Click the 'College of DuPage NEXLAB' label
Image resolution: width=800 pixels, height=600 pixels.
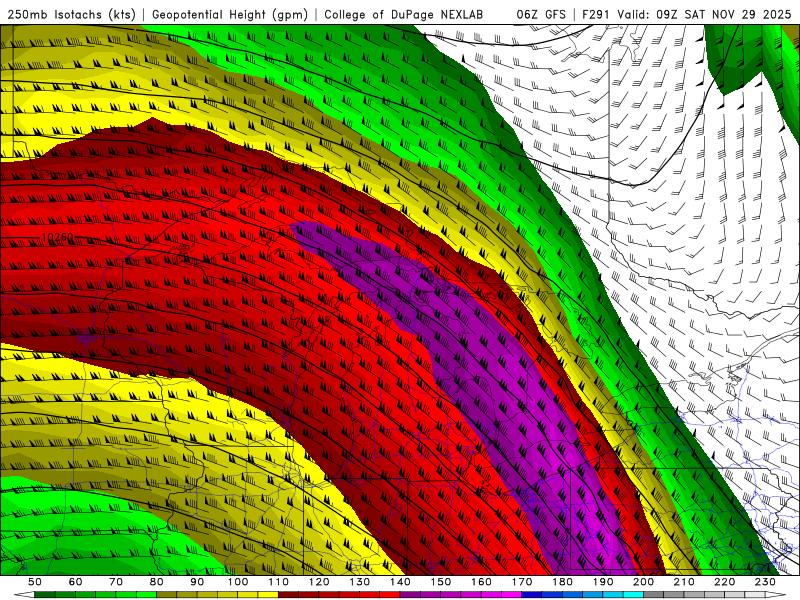pyautogui.click(x=403, y=14)
